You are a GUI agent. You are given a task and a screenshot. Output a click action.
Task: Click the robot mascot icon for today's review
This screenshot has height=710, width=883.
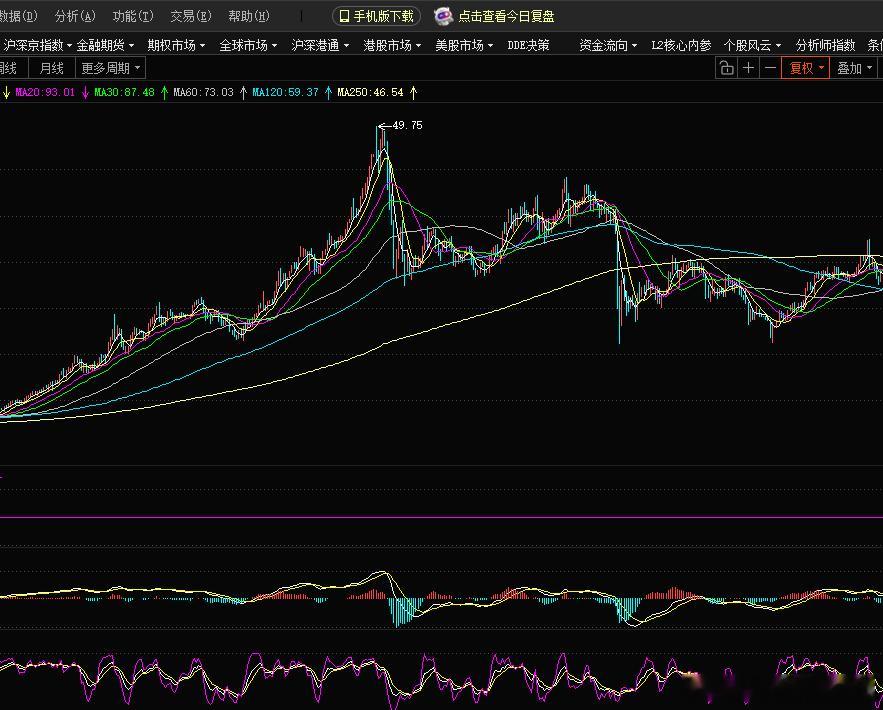(444, 16)
